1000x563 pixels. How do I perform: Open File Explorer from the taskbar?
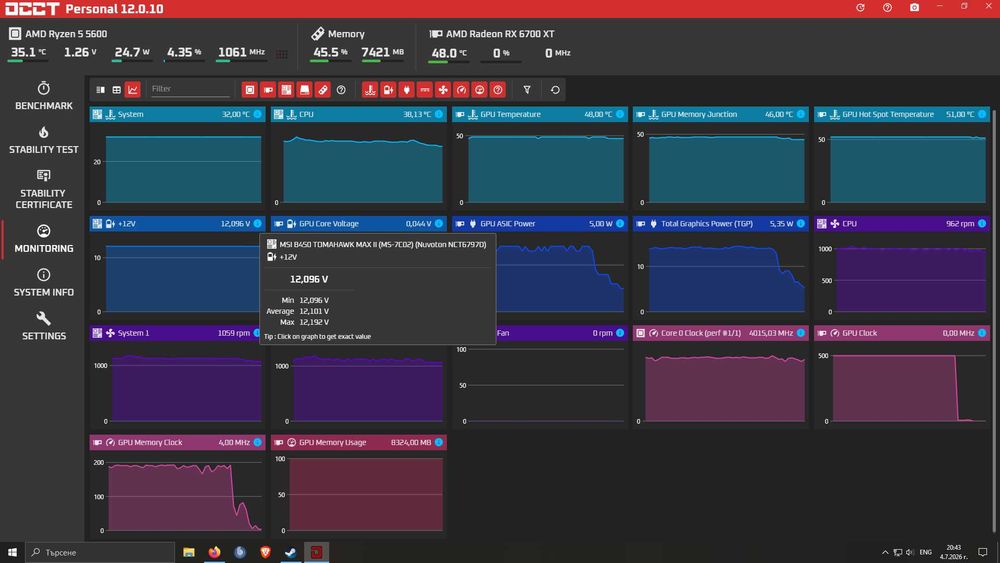coord(189,552)
